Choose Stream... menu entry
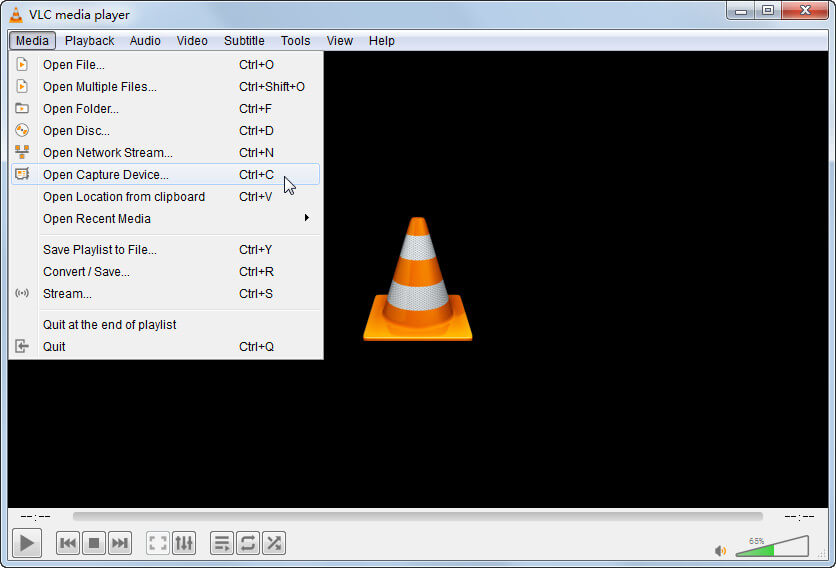The height and width of the screenshot is (568, 836). (x=165, y=293)
